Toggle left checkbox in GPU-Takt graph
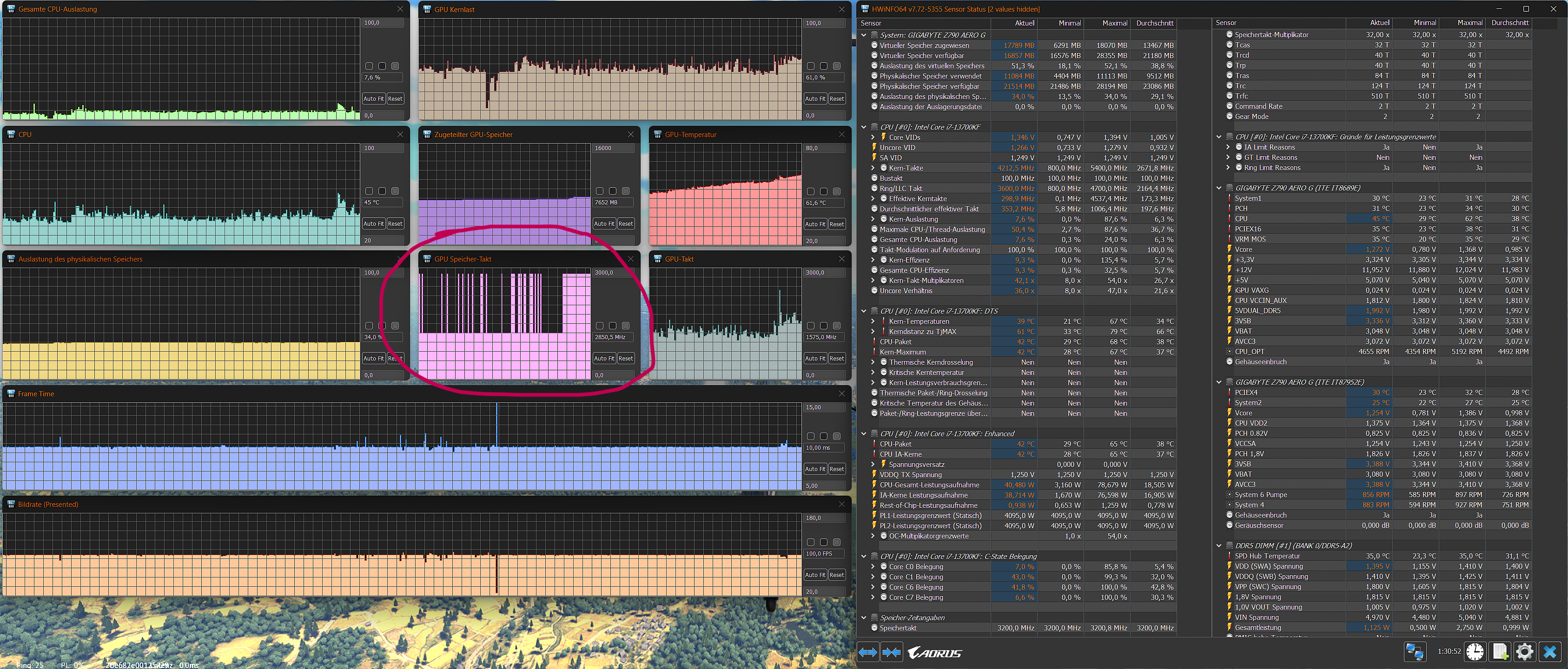Image resolution: width=1568 pixels, height=669 pixels. point(810,326)
